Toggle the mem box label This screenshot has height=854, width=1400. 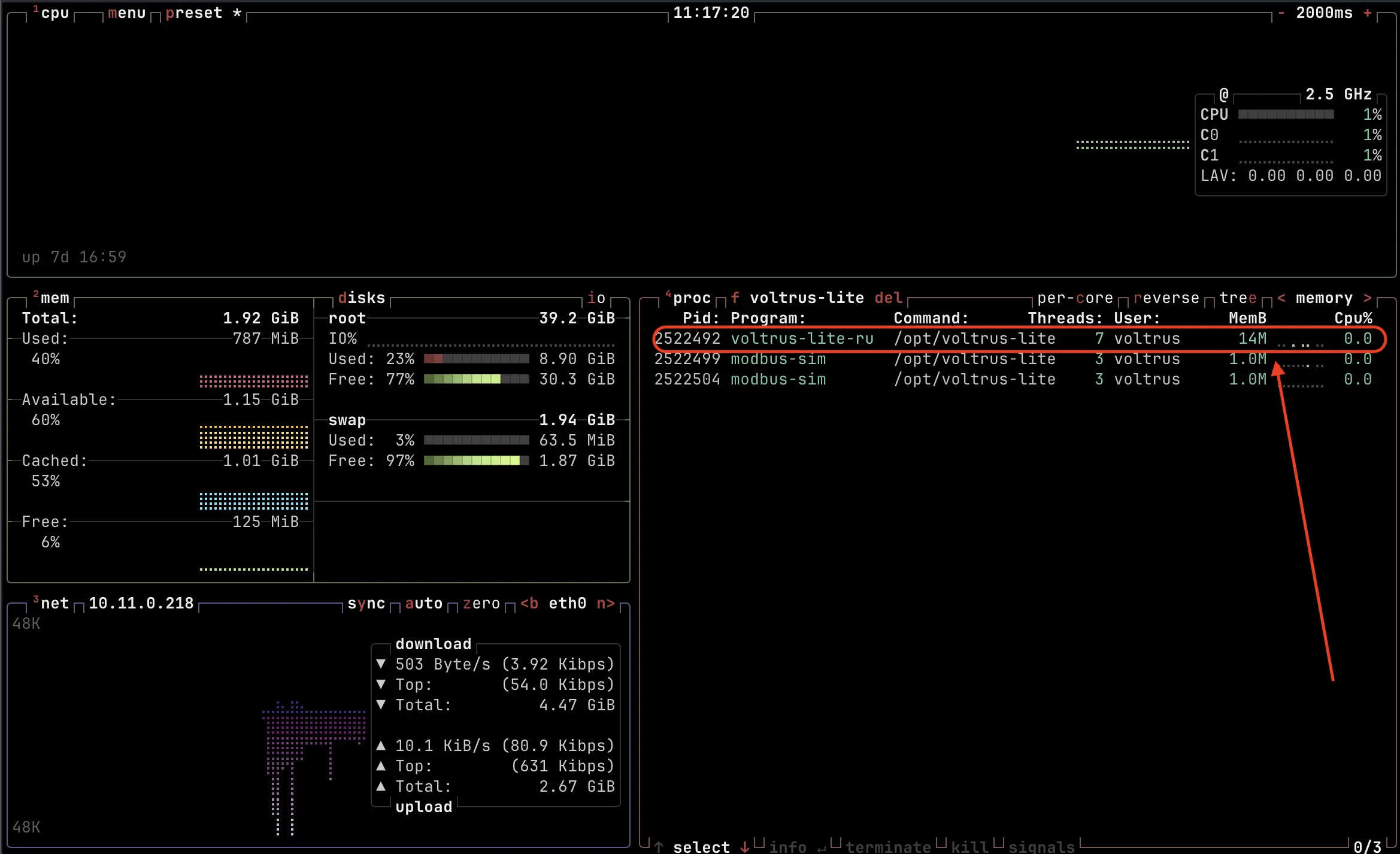[51, 298]
